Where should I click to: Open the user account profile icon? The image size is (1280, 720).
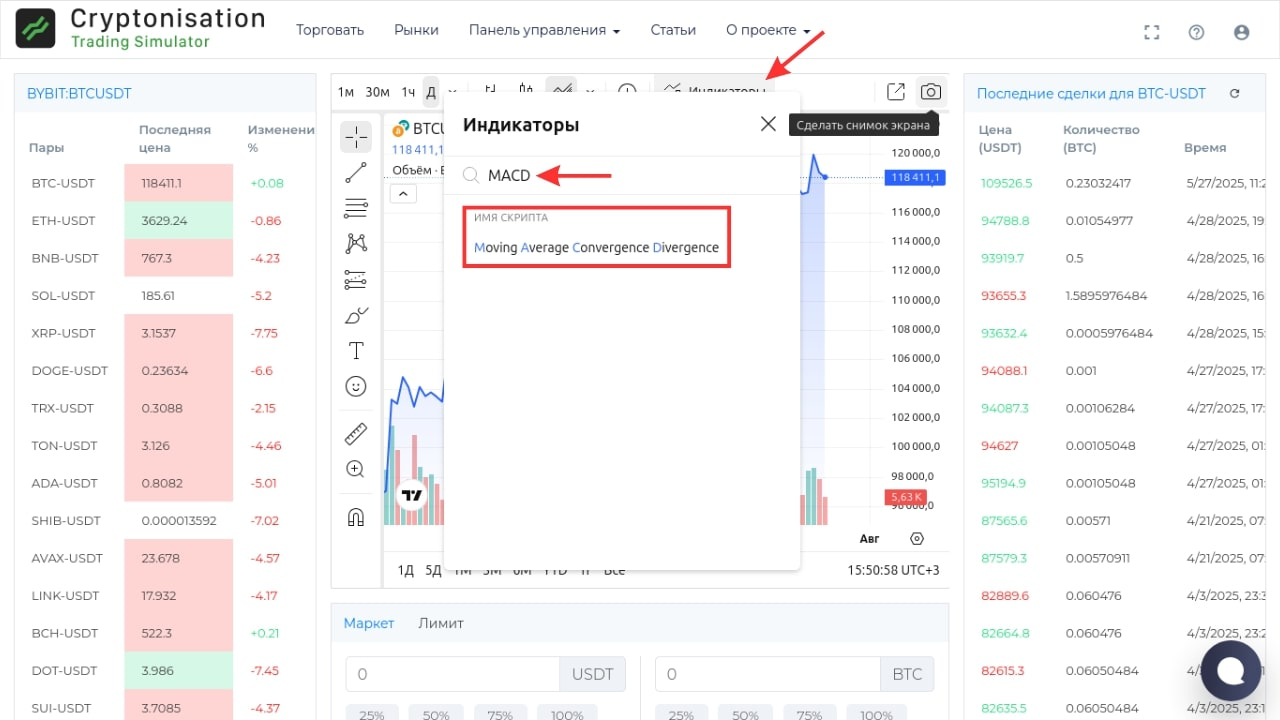click(1242, 32)
